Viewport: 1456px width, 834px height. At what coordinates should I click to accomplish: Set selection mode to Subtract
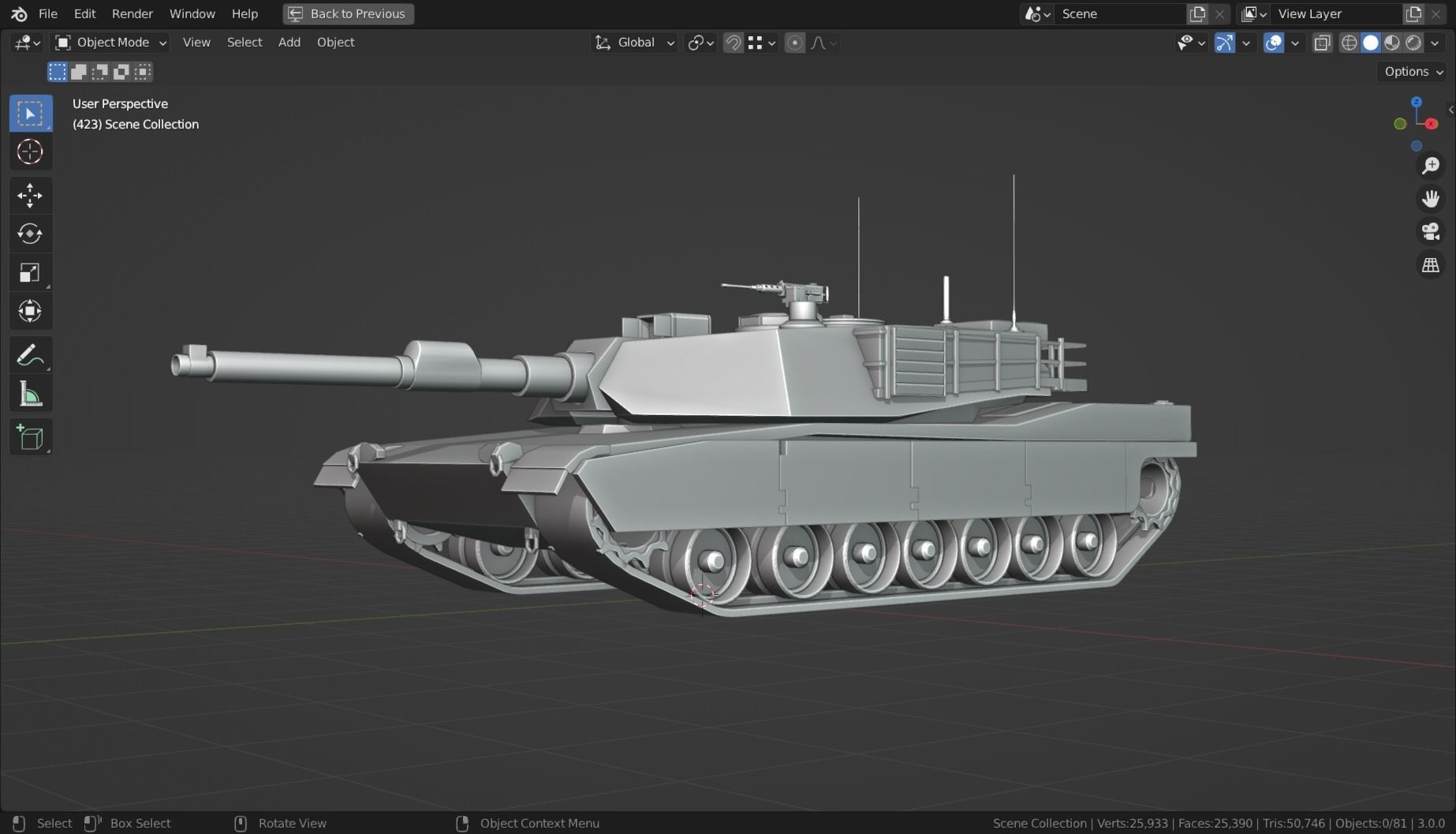tap(100, 72)
